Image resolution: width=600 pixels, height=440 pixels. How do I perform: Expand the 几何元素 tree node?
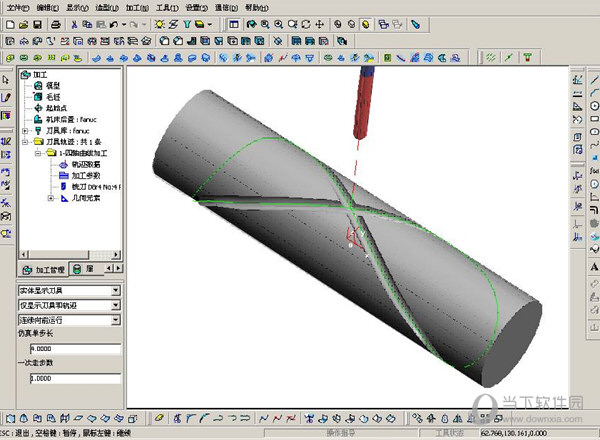click(50, 198)
